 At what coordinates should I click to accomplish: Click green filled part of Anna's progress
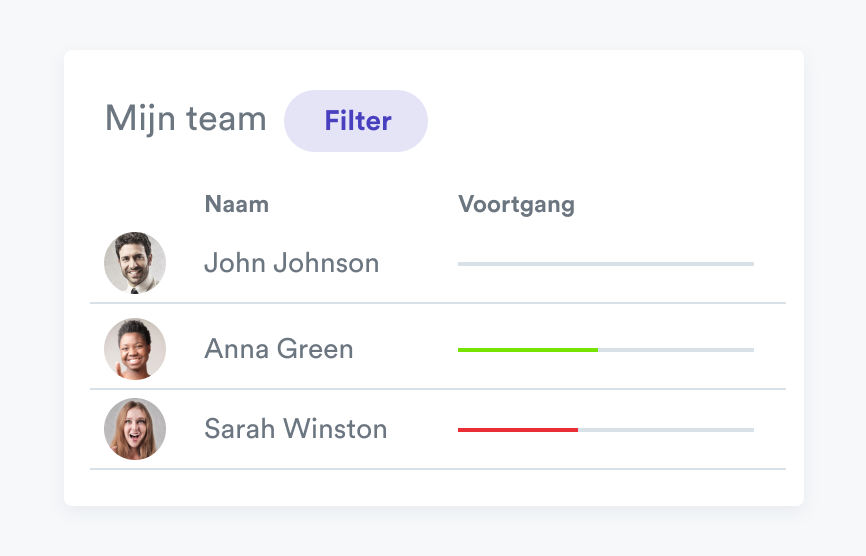point(527,350)
